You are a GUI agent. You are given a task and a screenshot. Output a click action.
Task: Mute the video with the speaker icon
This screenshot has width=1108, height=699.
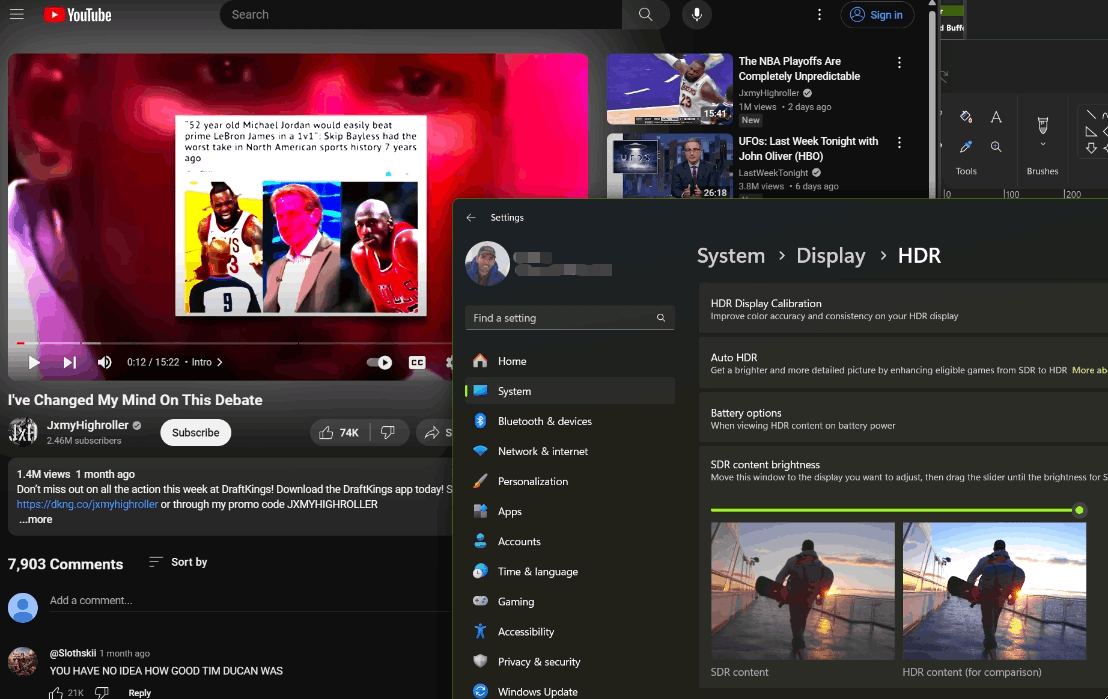click(105, 363)
